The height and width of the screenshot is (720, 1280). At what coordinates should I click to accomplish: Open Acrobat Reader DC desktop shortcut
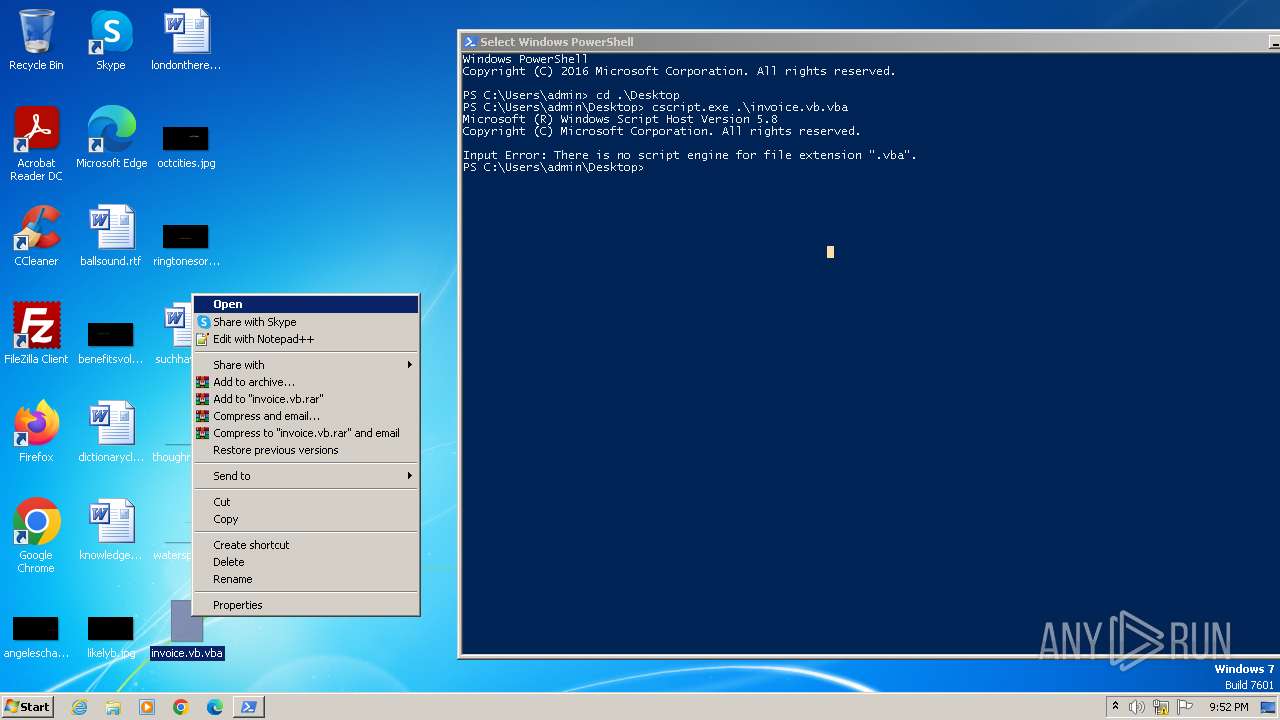36,144
